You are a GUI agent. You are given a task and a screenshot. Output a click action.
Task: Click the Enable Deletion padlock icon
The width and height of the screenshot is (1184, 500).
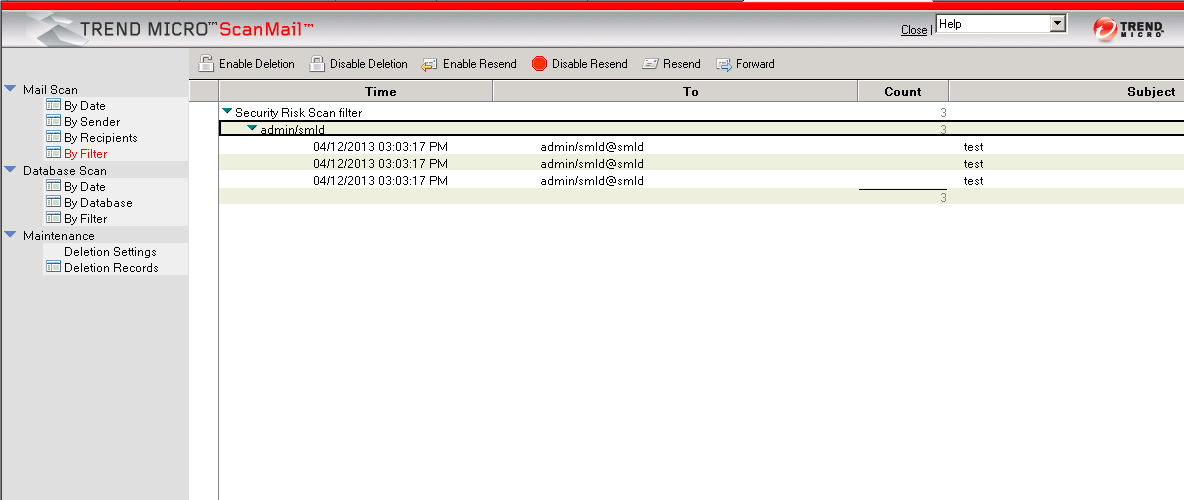click(206, 64)
